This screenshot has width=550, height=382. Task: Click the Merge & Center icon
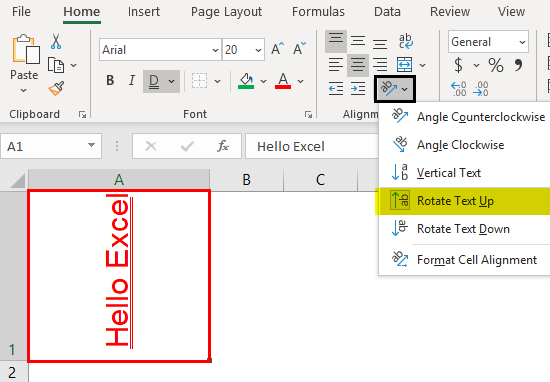[x=404, y=65]
